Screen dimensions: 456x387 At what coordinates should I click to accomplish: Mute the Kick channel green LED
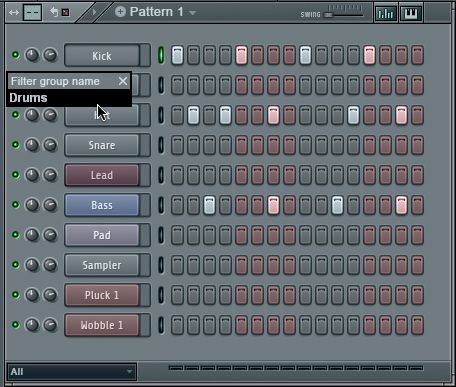(15, 55)
